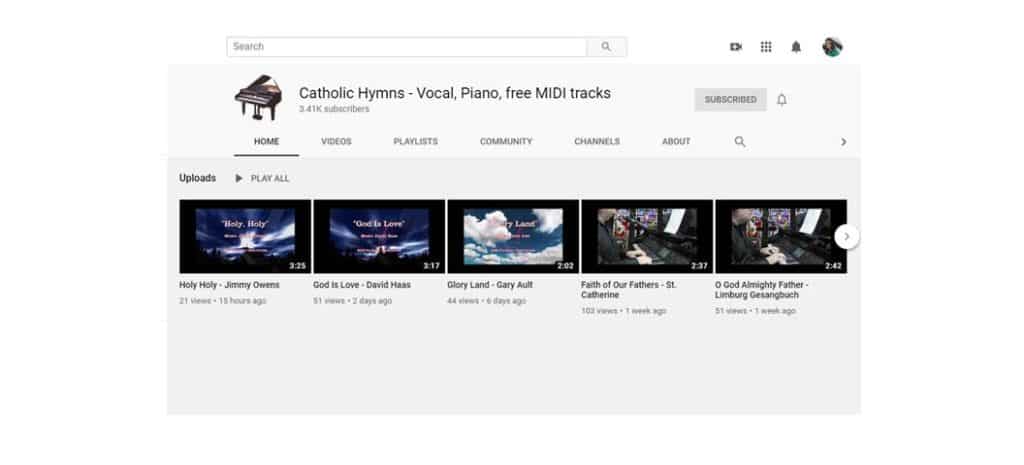This screenshot has width=1024, height=465.
Task: Click the 3:25 duration badge
Action: tap(298, 266)
